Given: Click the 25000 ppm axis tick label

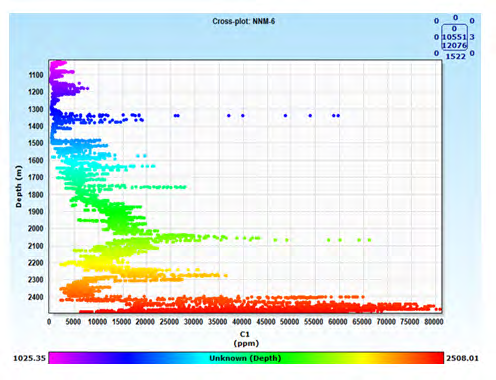Looking at the screenshot, I should click(x=169, y=322).
